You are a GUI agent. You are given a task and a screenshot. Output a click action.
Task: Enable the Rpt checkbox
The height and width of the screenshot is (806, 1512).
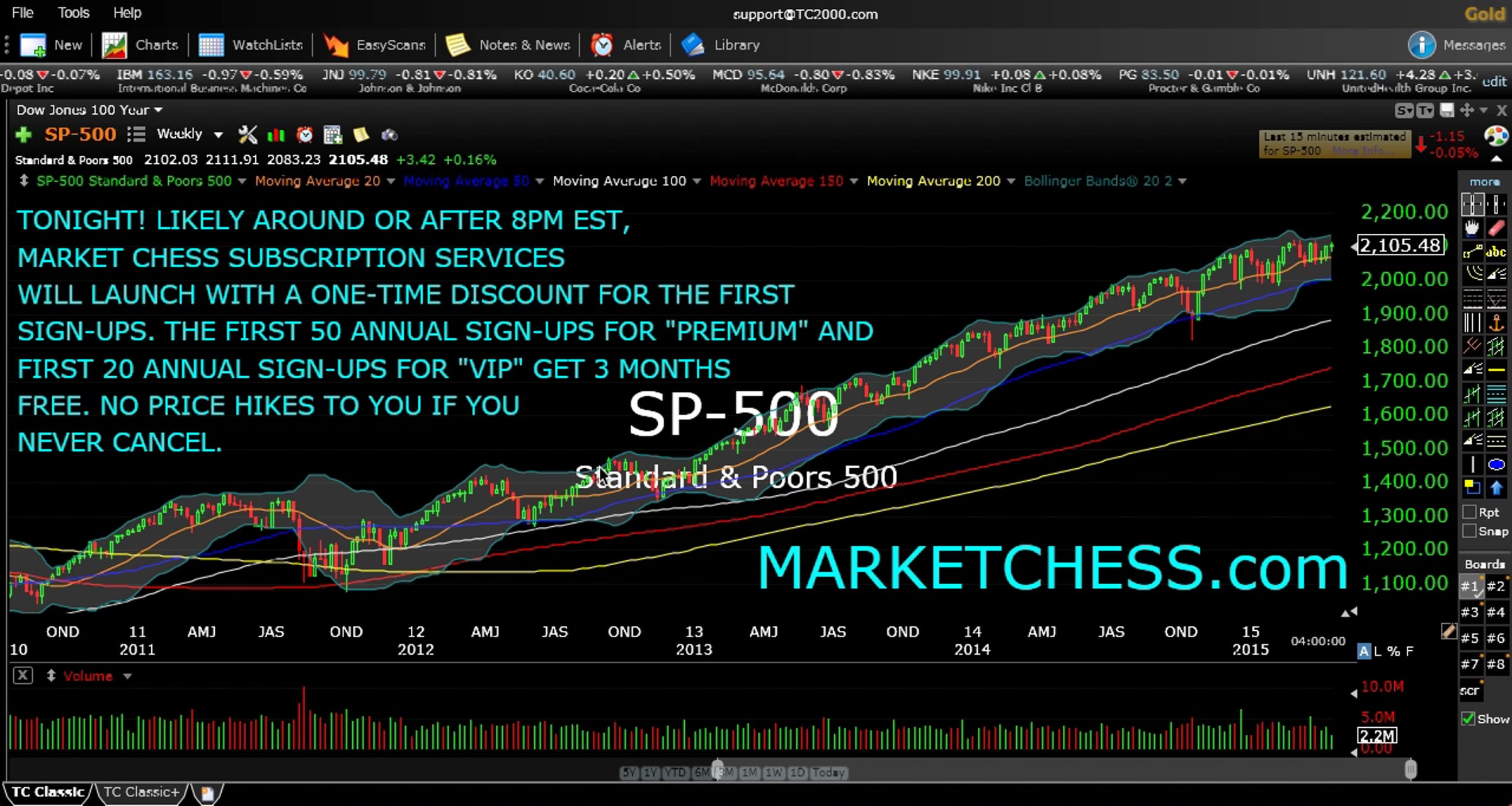pyautogui.click(x=1469, y=512)
